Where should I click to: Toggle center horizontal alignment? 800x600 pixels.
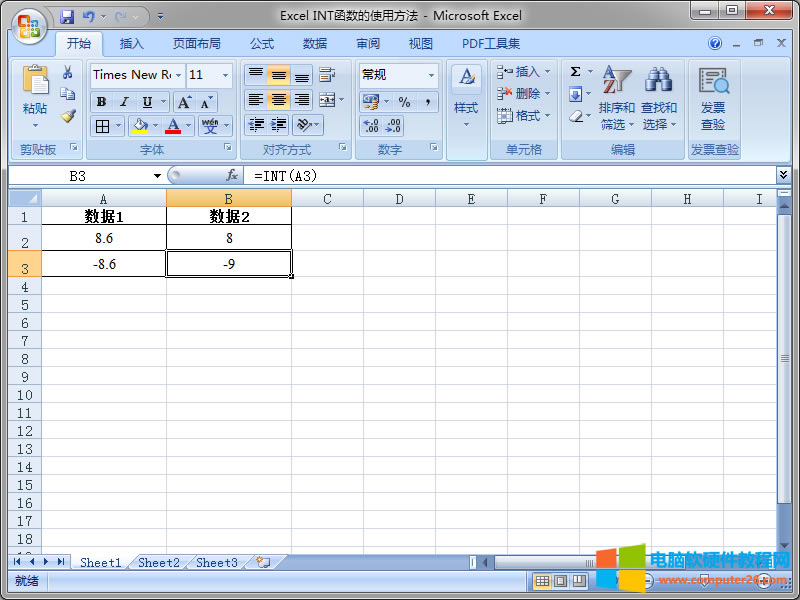click(279, 100)
